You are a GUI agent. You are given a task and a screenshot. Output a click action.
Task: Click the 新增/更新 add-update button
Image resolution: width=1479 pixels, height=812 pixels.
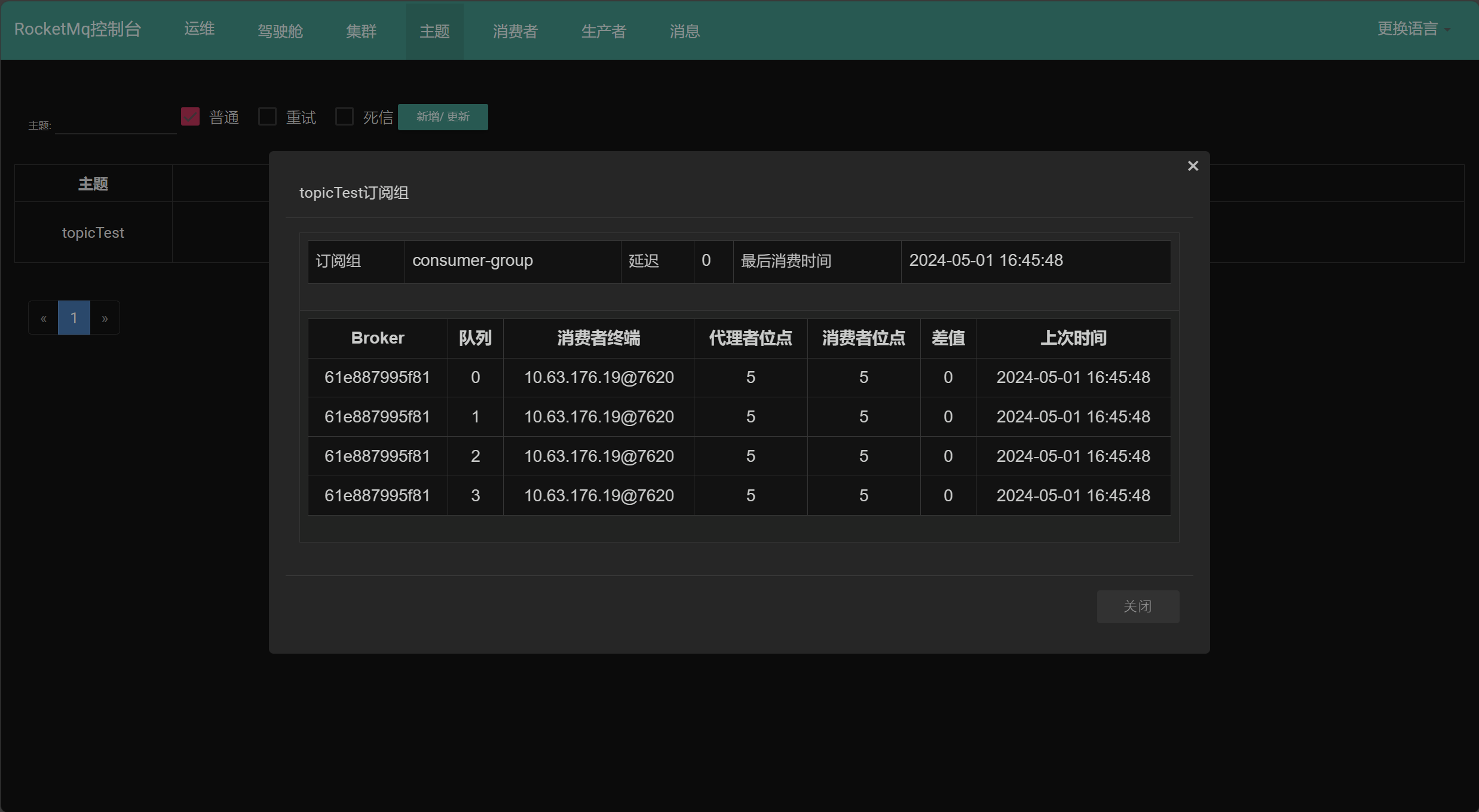pyautogui.click(x=442, y=117)
